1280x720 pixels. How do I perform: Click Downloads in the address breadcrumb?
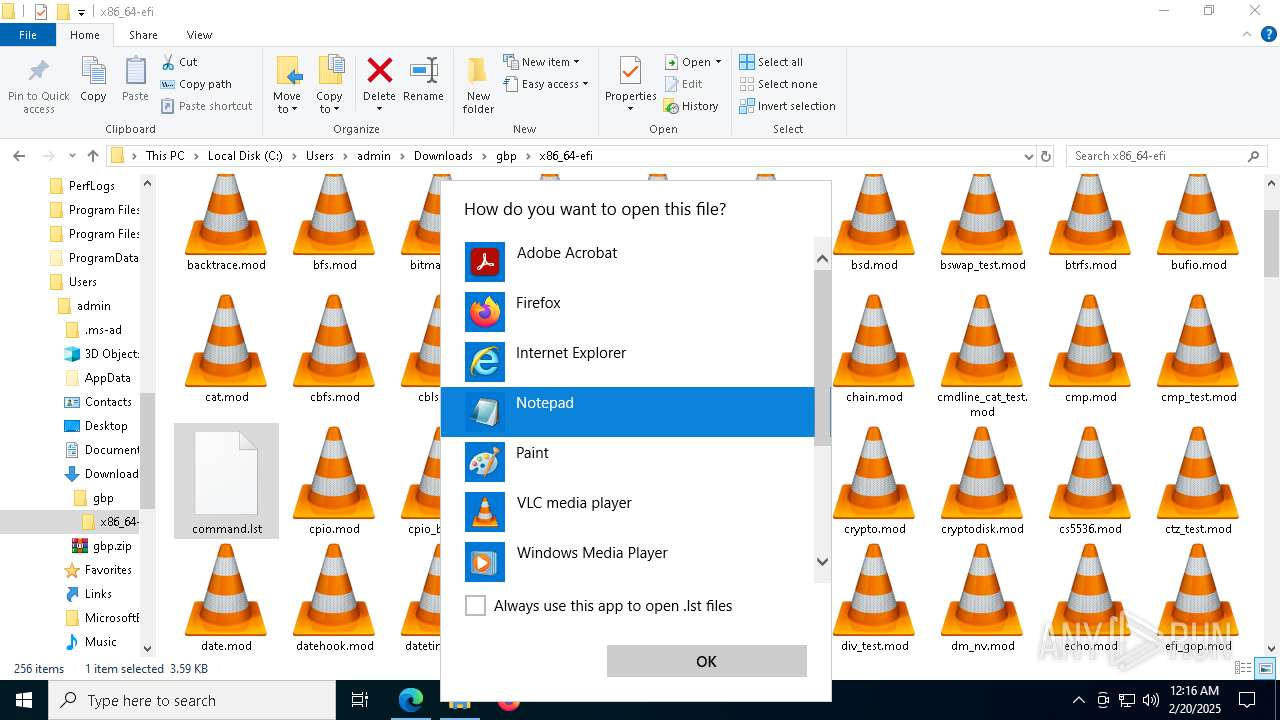click(x=443, y=156)
